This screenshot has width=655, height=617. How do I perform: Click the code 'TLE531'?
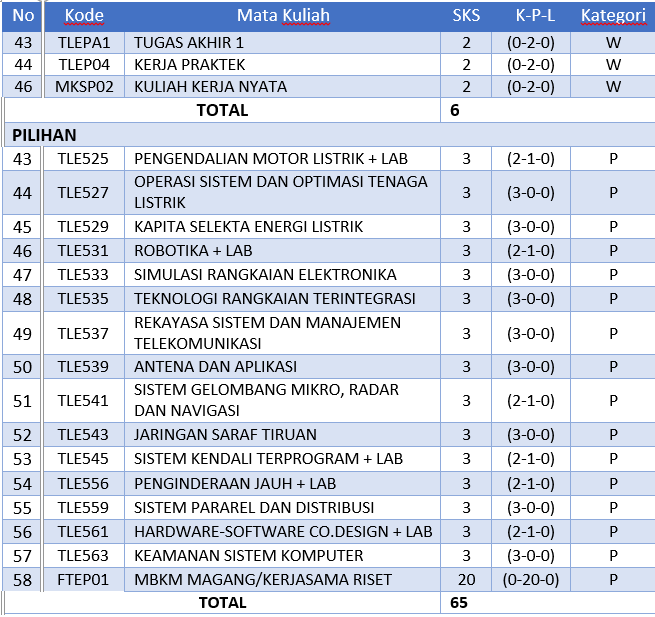[83, 251]
